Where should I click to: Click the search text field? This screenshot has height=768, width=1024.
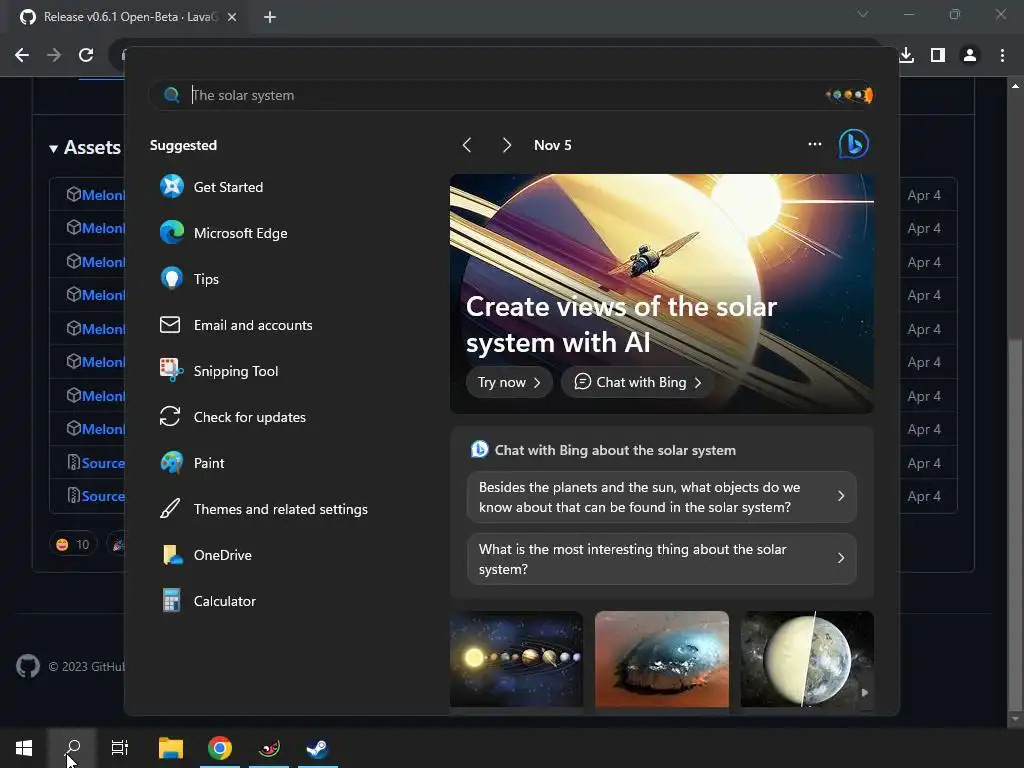[x=509, y=95]
